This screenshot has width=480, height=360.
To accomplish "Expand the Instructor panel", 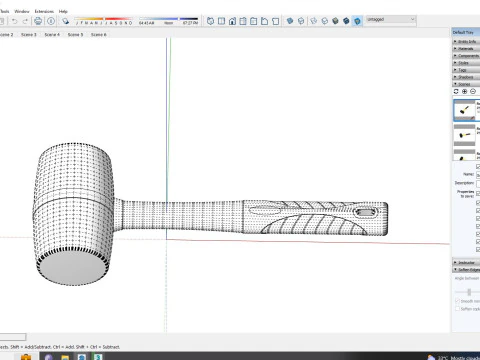I will (x=466, y=263).
